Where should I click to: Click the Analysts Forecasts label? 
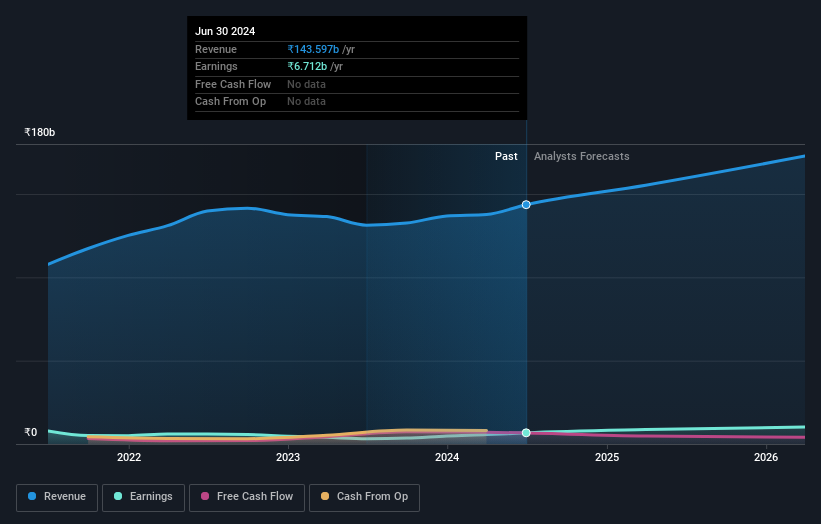point(582,157)
